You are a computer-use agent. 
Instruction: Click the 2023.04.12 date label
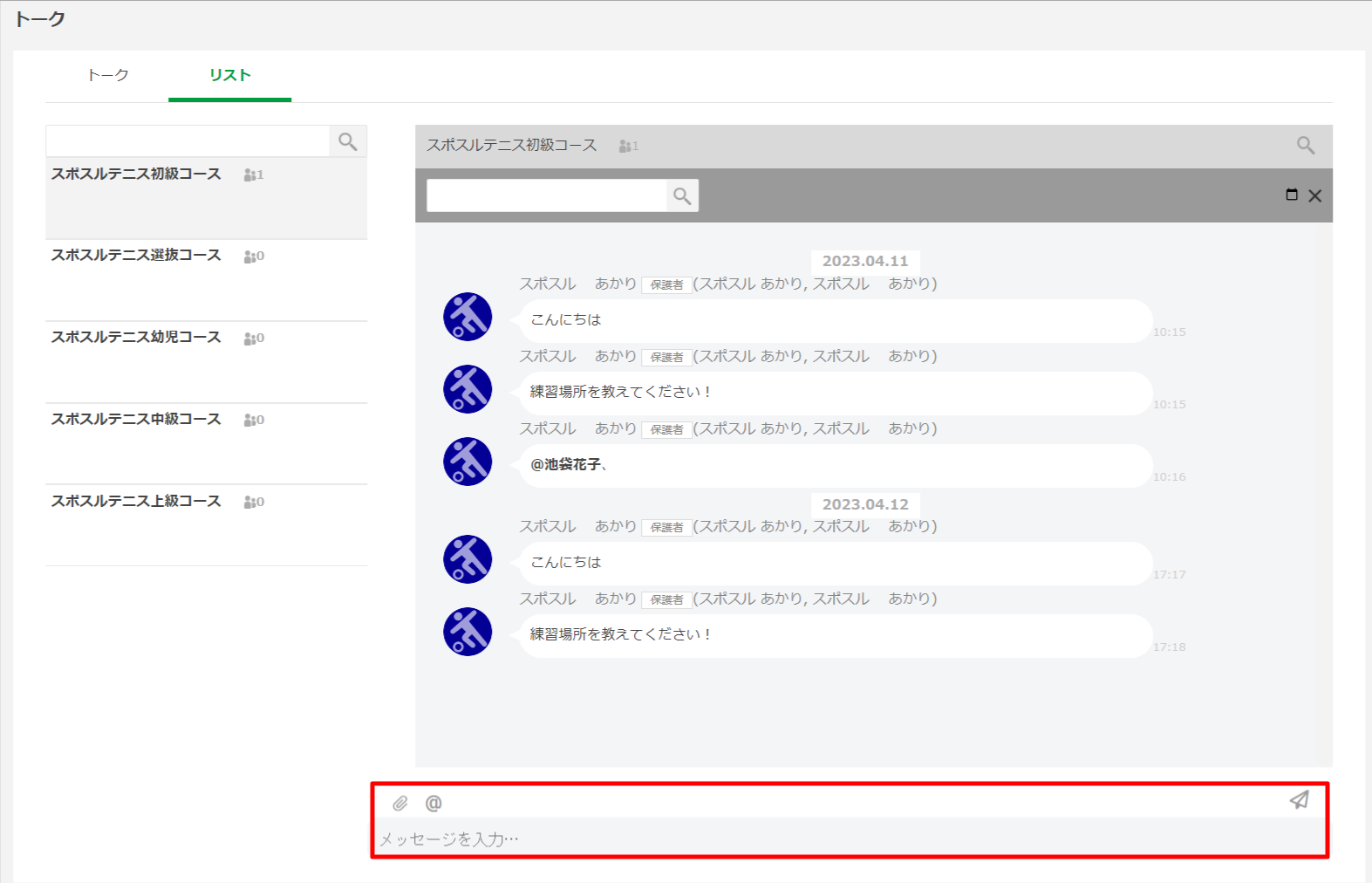pos(865,504)
